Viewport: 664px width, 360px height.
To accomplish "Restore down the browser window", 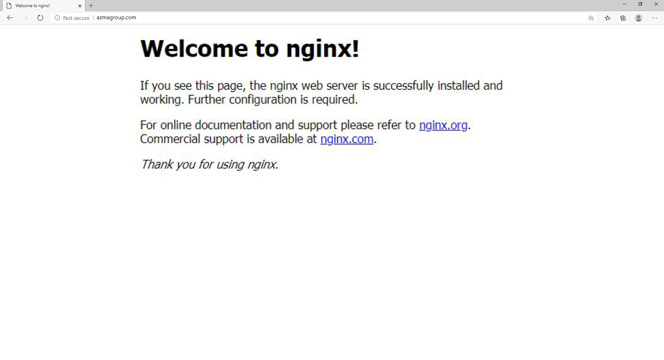I will click(x=640, y=4).
